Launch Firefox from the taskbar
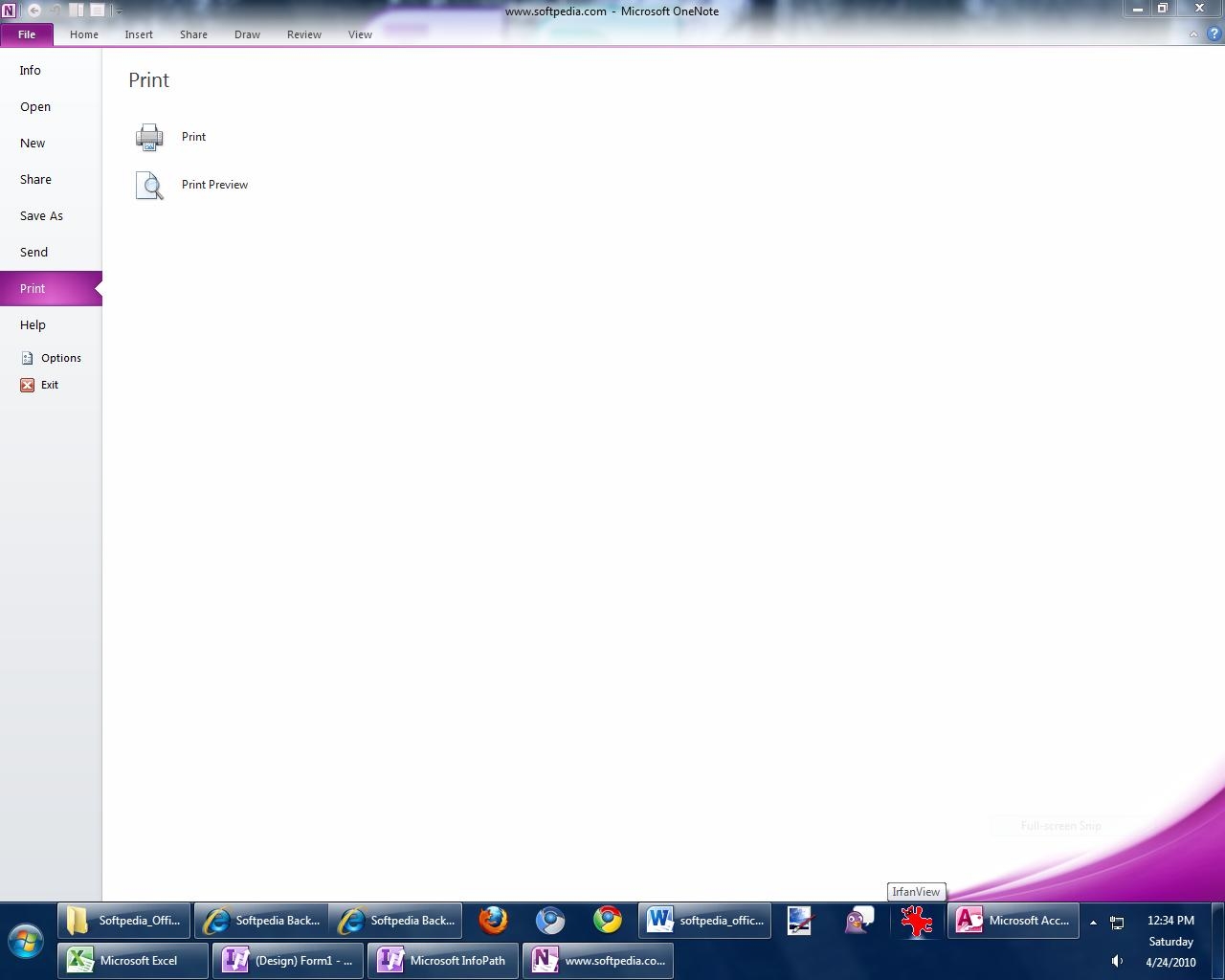The width and height of the screenshot is (1225, 980). pos(493,921)
